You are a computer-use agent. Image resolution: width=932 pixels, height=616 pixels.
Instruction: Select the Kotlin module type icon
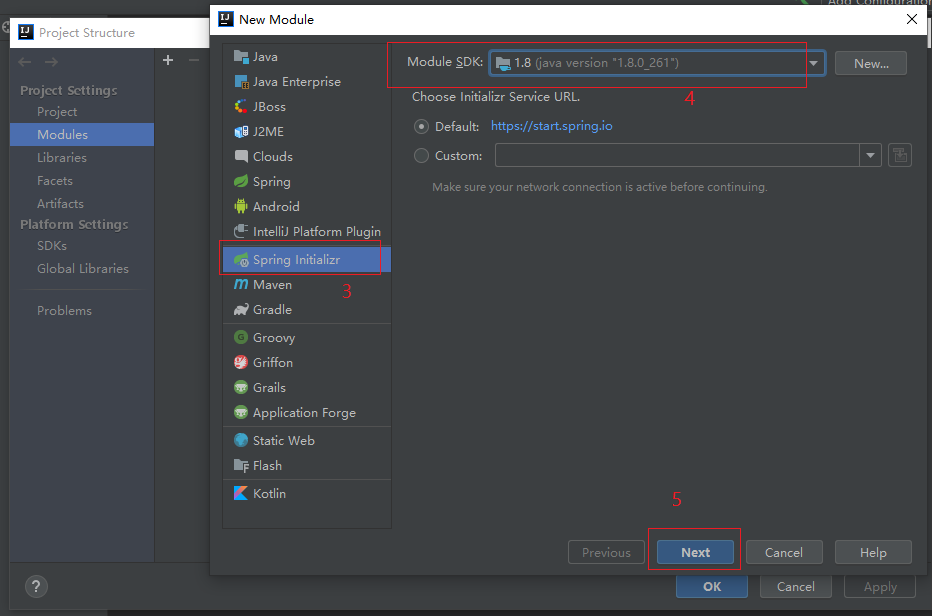[240, 493]
